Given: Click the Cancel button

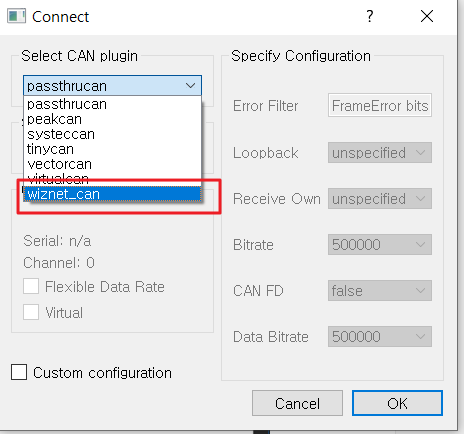Looking at the screenshot, I should point(297,403).
